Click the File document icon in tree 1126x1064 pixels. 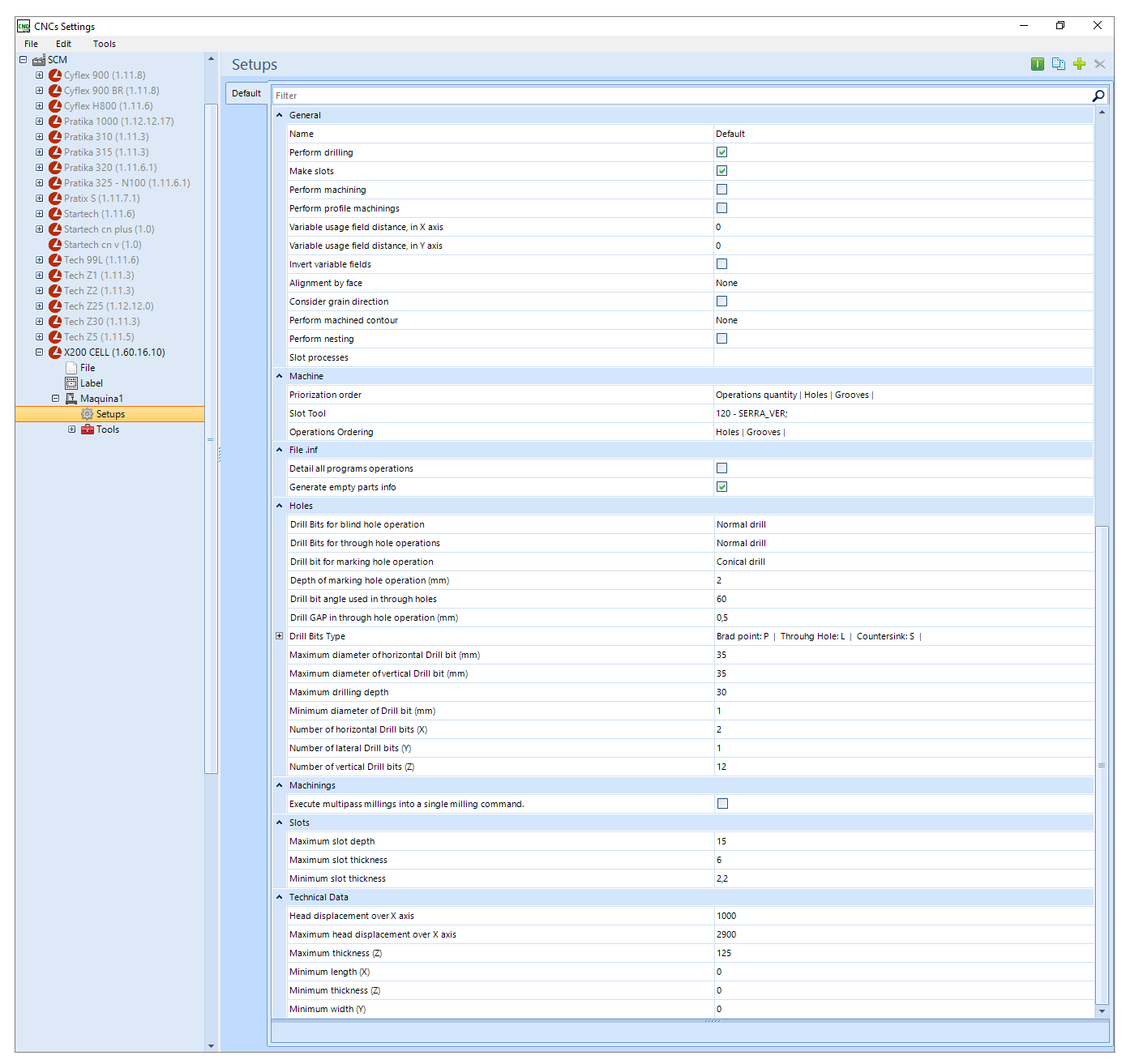click(71, 368)
